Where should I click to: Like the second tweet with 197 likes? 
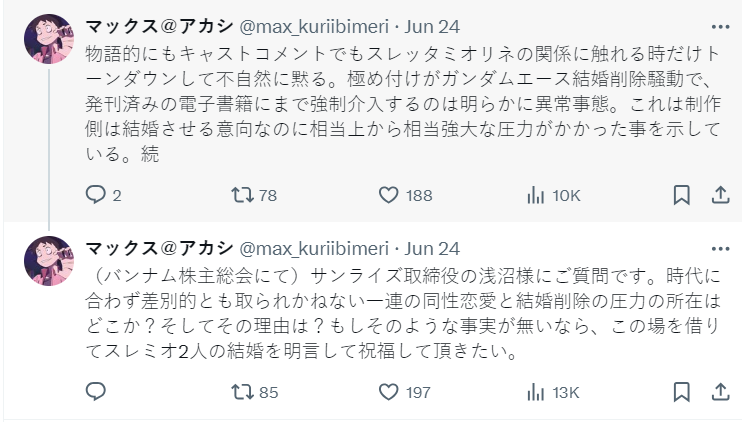[390, 392]
